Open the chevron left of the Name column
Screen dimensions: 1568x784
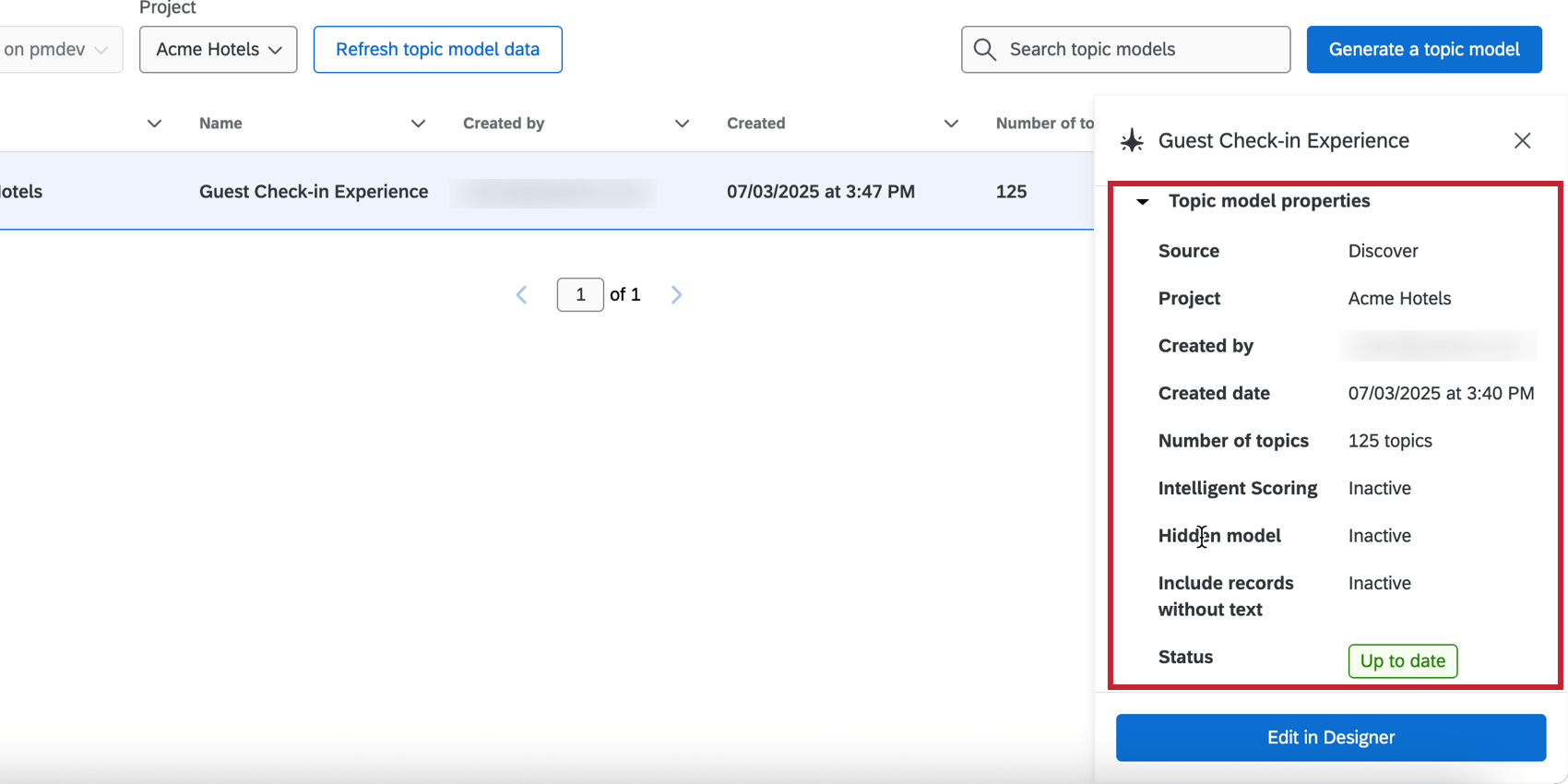[x=154, y=124]
